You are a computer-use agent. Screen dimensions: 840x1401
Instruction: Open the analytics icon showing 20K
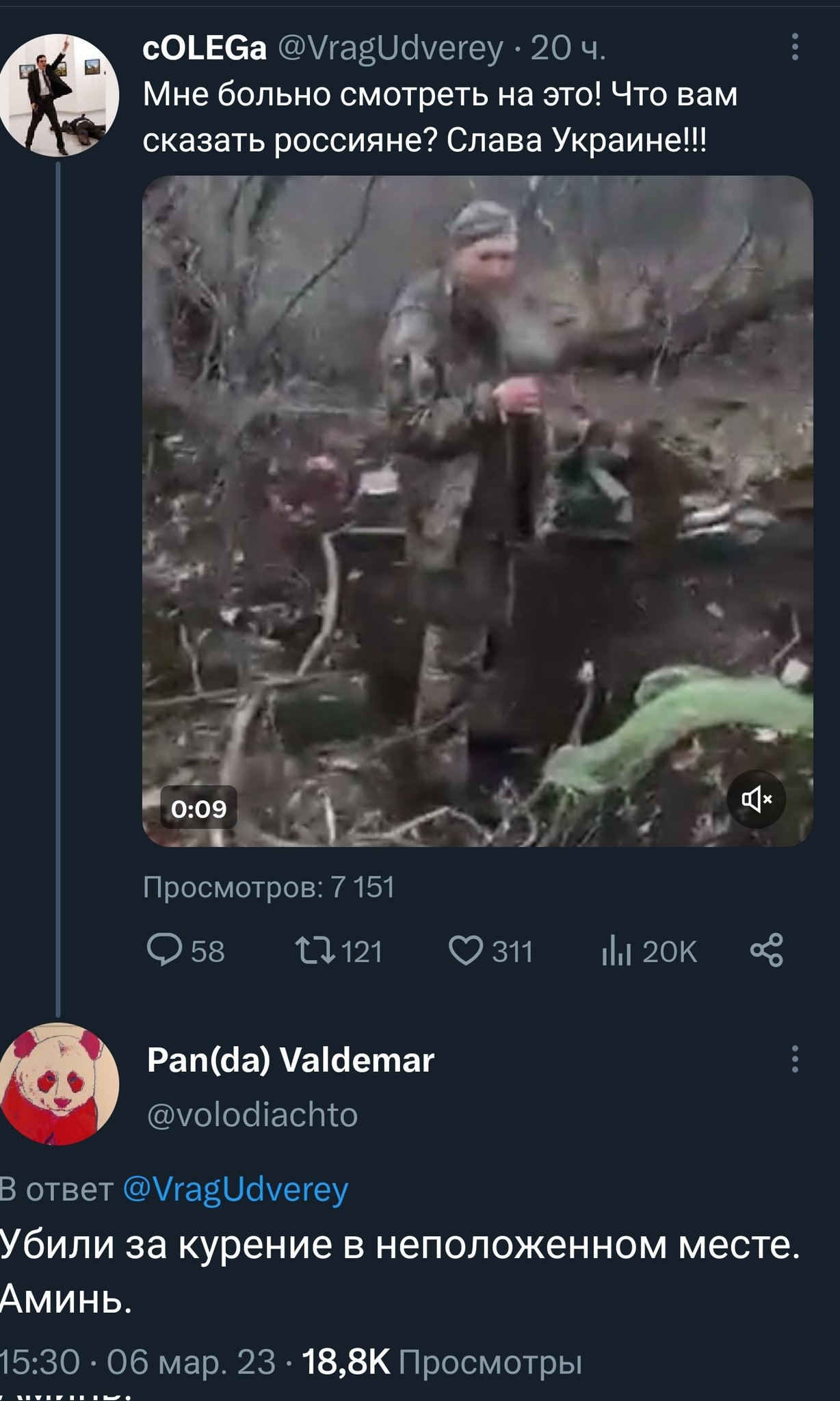click(x=616, y=951)
